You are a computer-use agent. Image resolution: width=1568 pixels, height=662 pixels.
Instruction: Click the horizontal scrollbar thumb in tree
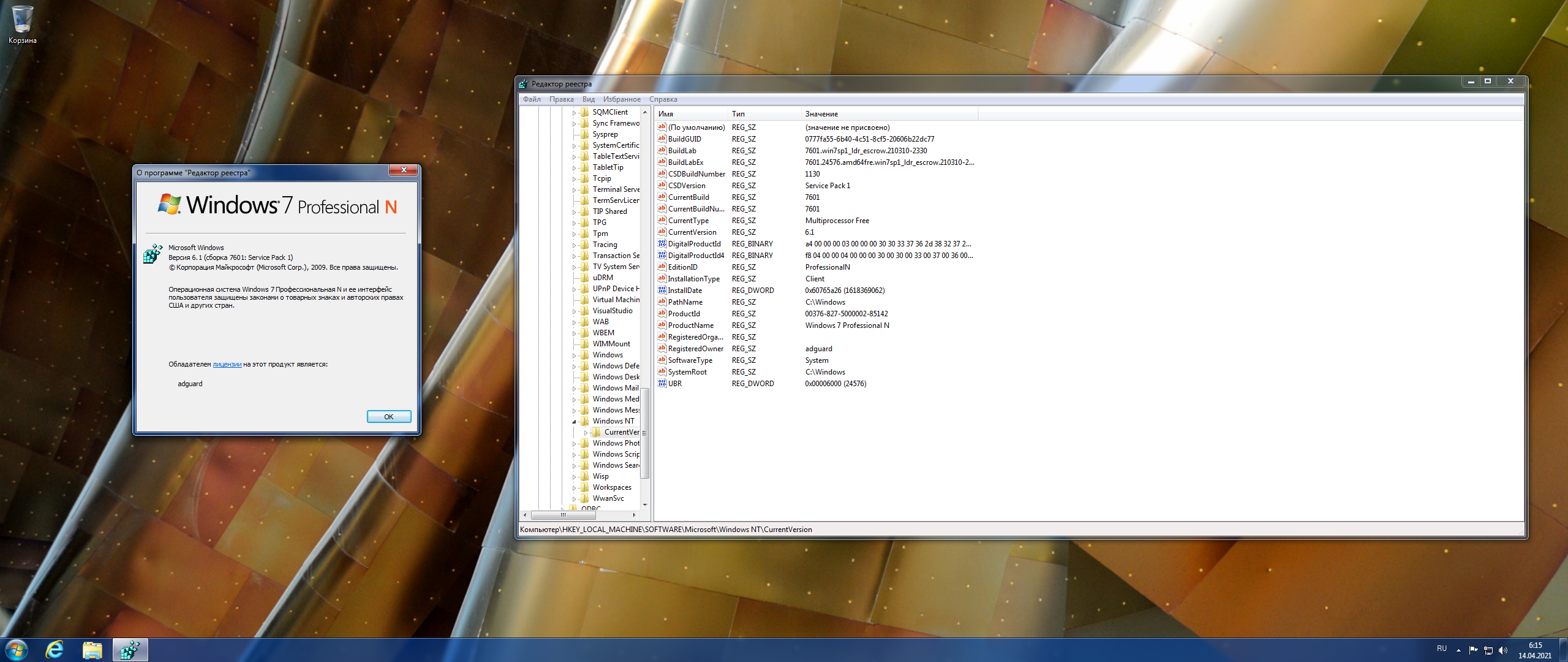click(x=563, y=515)
